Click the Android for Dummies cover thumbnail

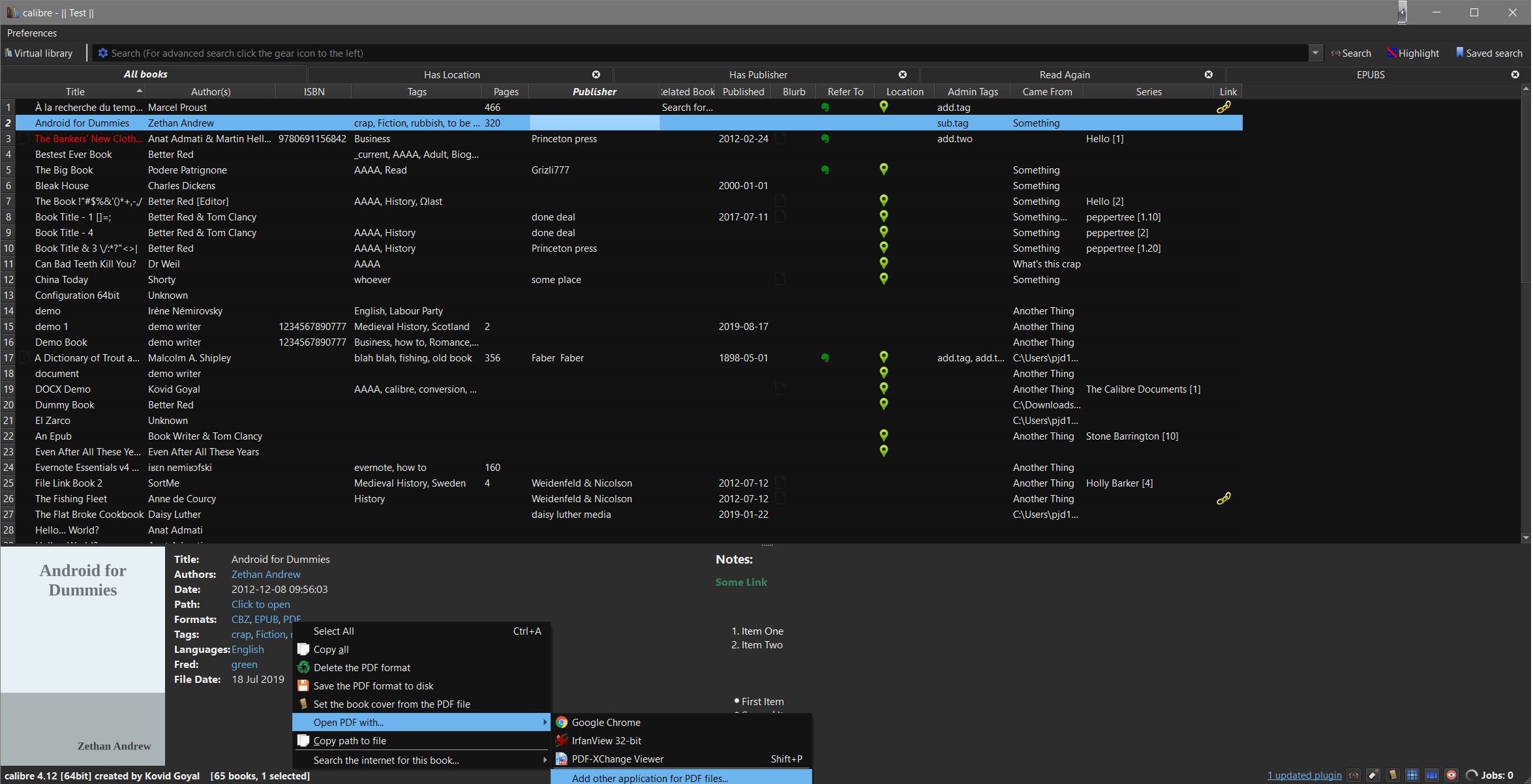83,656
